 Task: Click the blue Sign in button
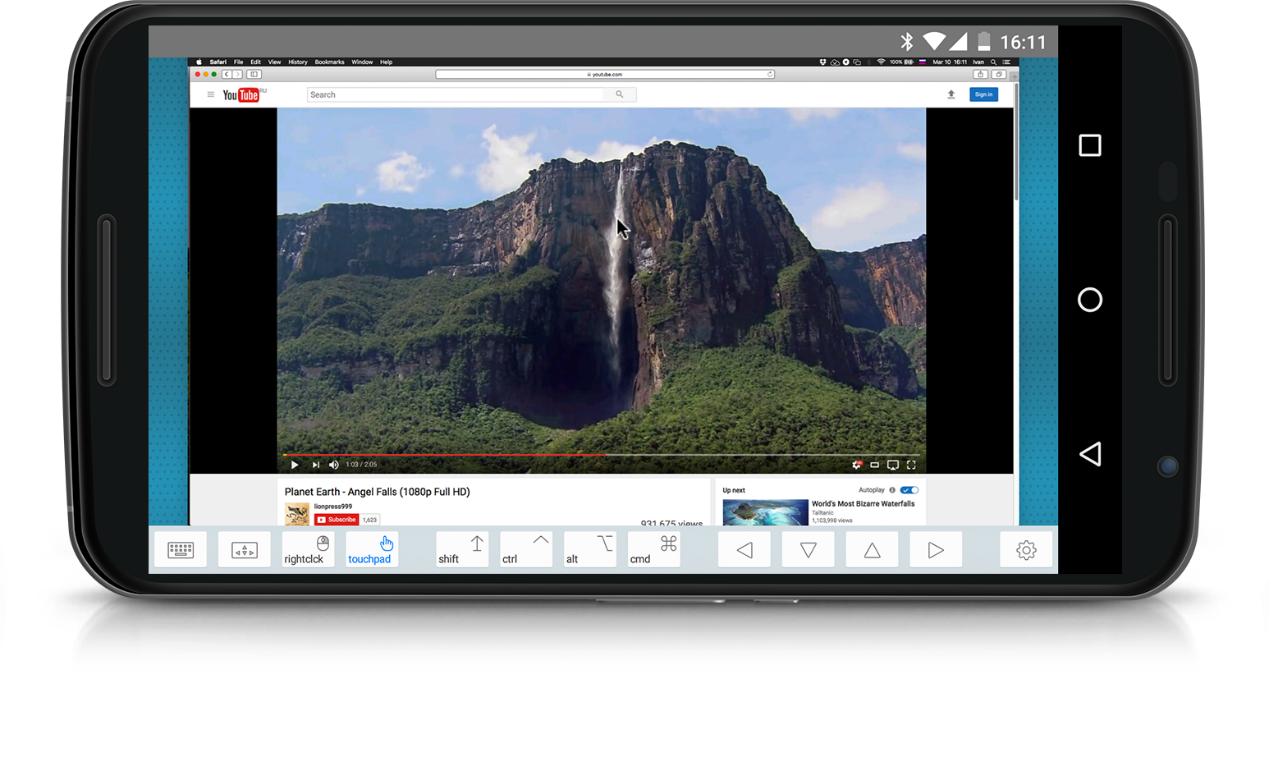983,95
